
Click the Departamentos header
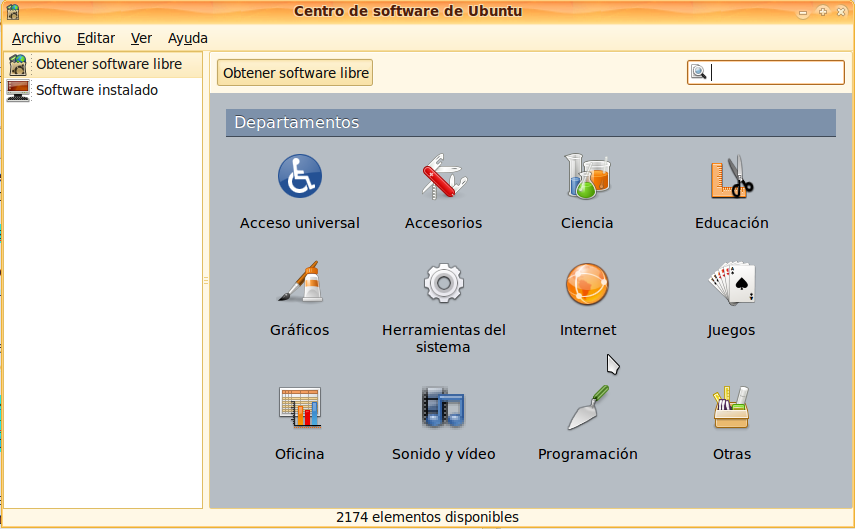pyautogui.click(x=531, y=123)
